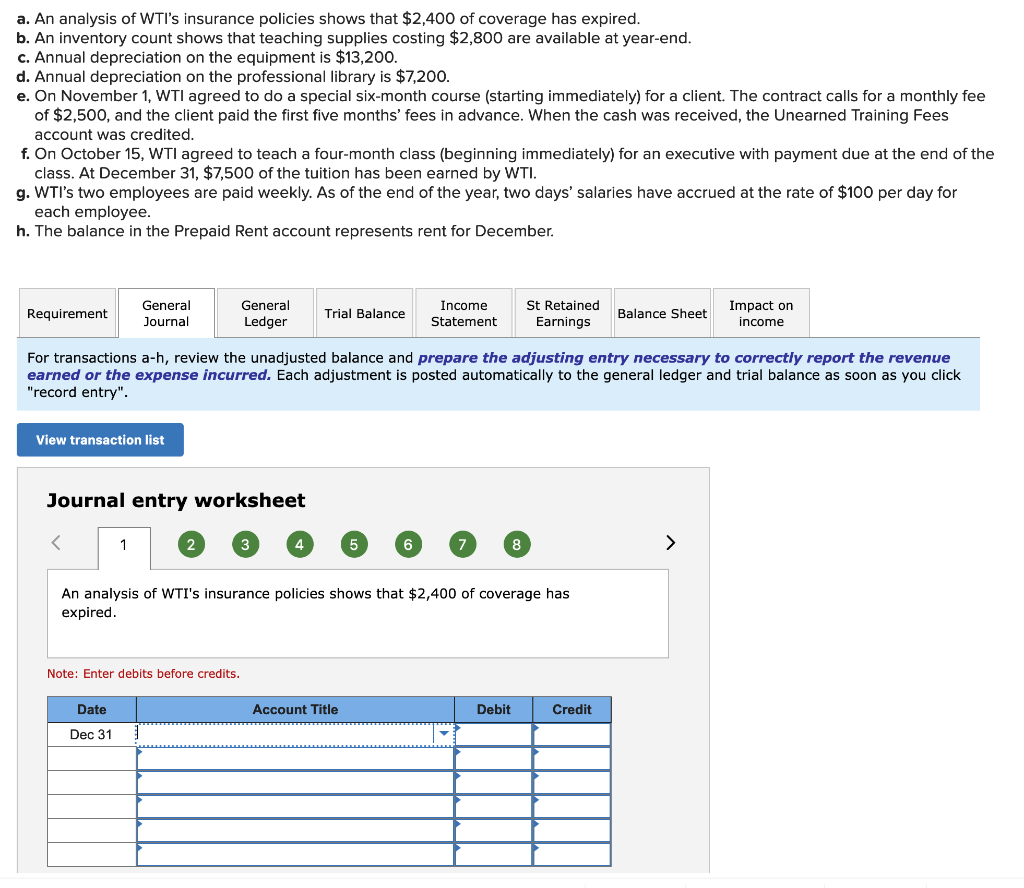
Task: Open the Requirement tab
Action: click(x=67, y=313)
